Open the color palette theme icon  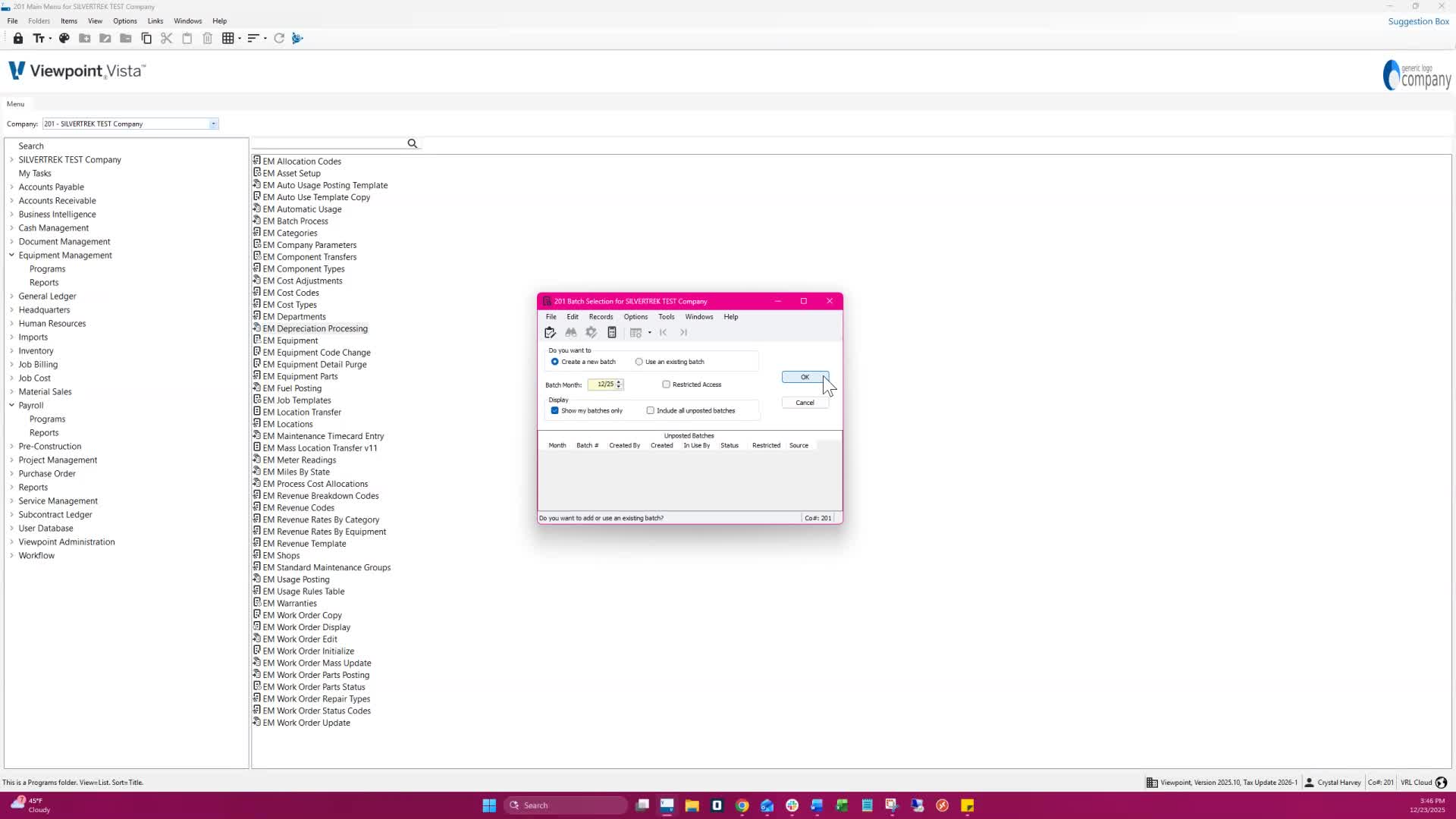tap(64, 38)
